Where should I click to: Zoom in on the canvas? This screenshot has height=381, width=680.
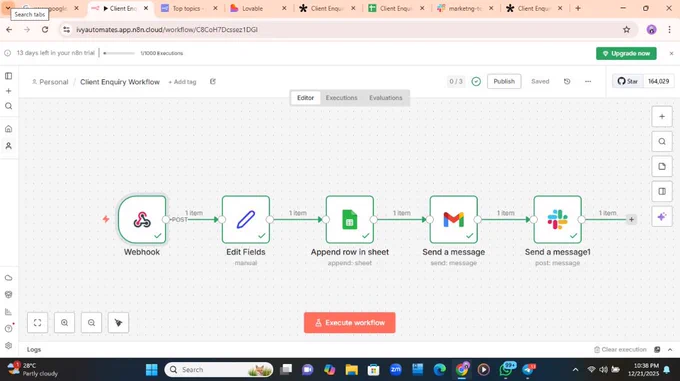[x=64, y=322]
